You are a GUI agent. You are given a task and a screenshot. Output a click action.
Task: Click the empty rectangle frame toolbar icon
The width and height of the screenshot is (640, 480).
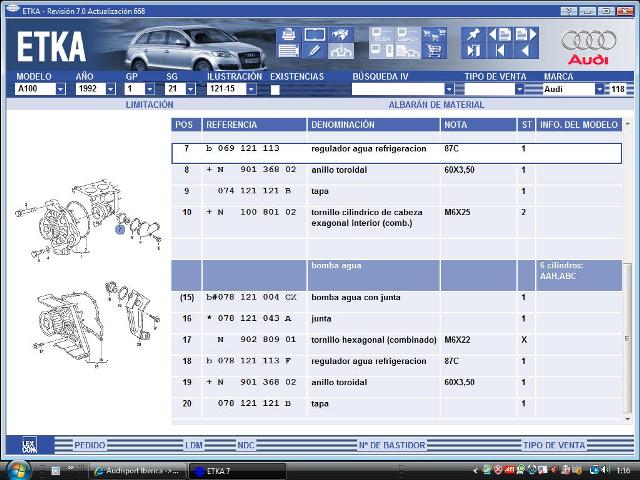315,34
